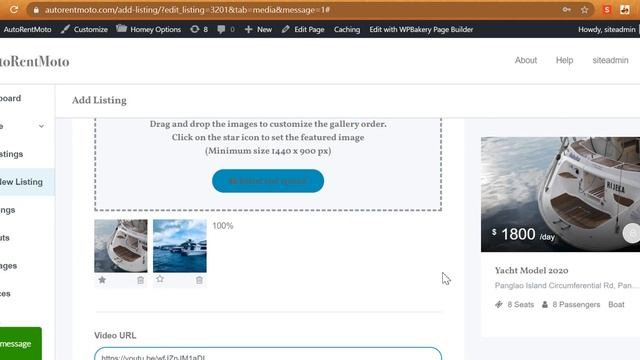640x360 pixels.
Task: Click the updates counter showing 8
Action: tap(199, 29)
